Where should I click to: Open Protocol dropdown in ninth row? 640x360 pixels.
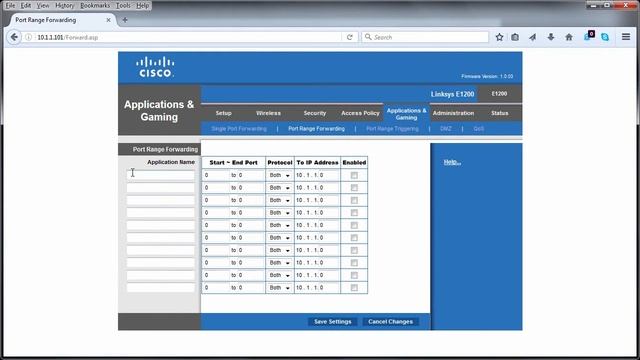coord(279,275)
